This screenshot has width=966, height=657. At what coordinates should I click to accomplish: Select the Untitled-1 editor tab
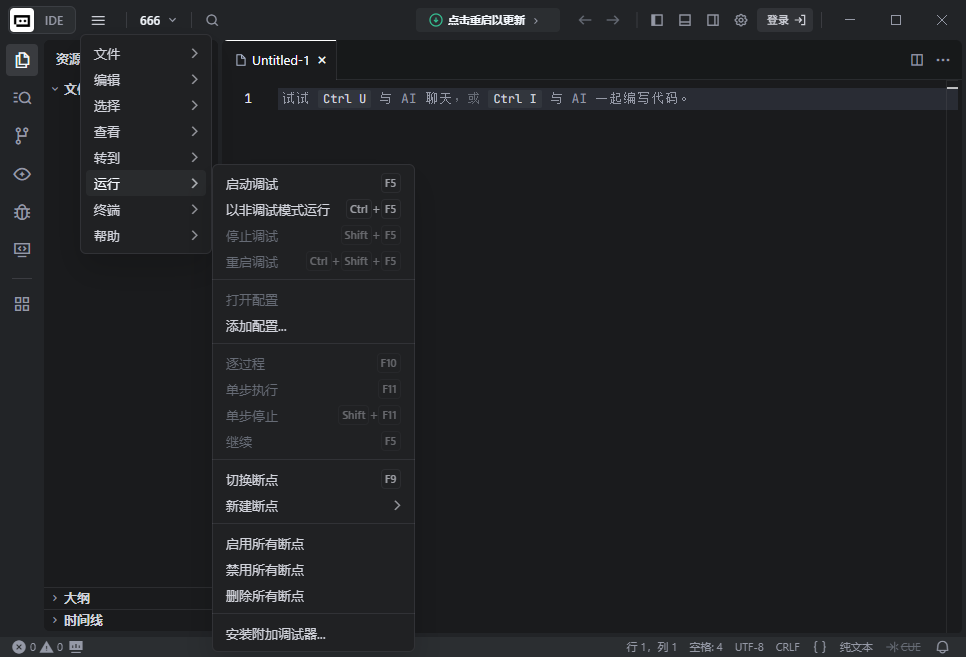(x=281, y=60)
